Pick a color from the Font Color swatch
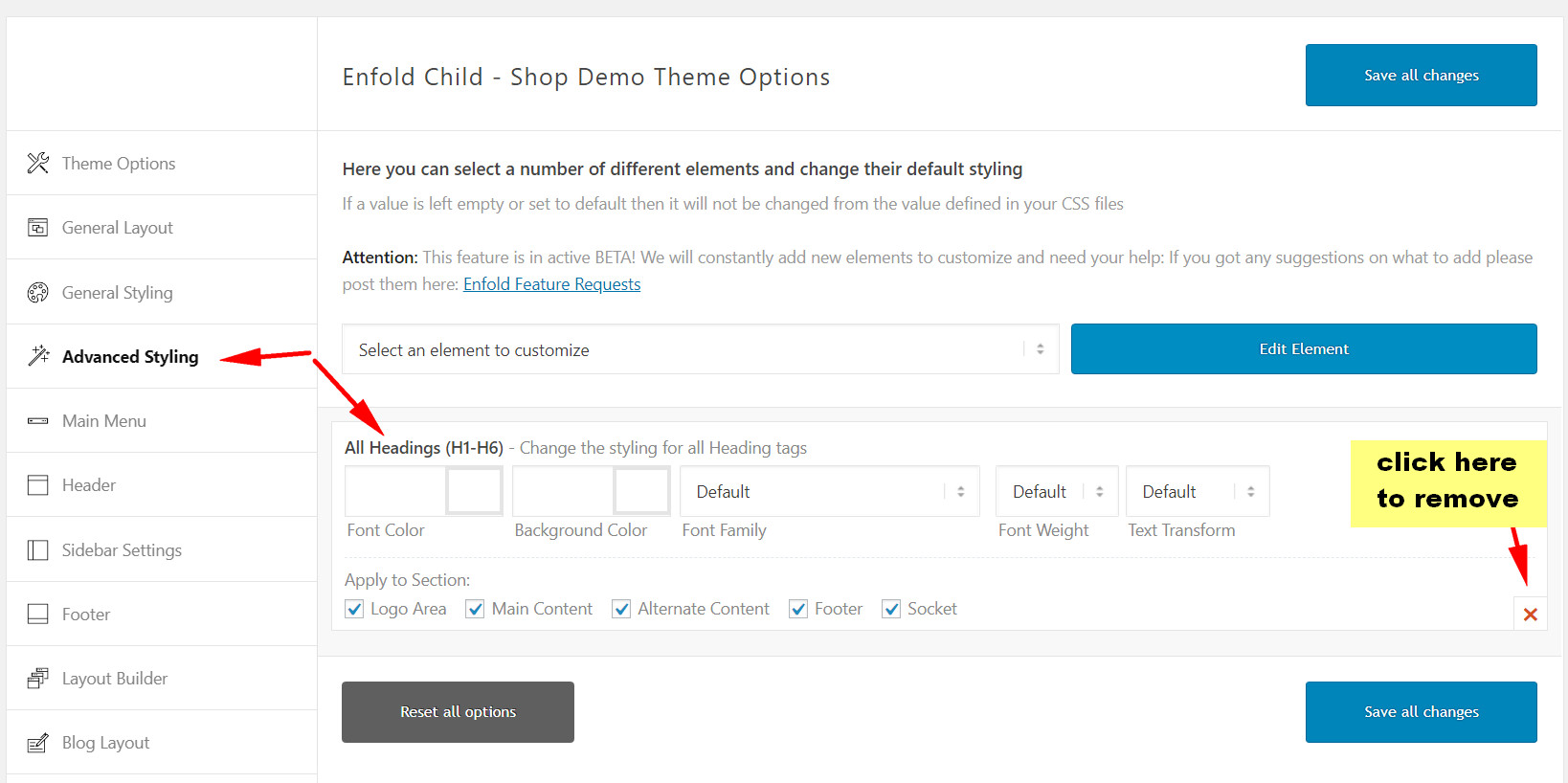This screenshot has width=1568, height=783. (x=474, y=491)
